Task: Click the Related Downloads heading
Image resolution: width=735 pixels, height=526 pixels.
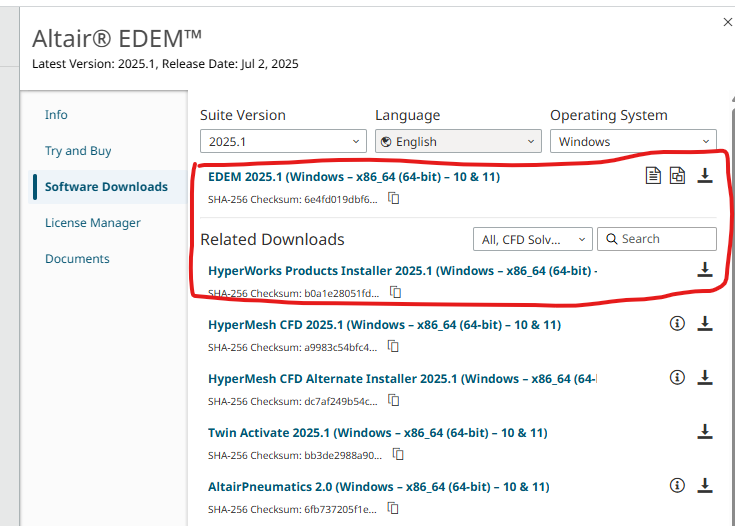Action: tap(272, 240)
